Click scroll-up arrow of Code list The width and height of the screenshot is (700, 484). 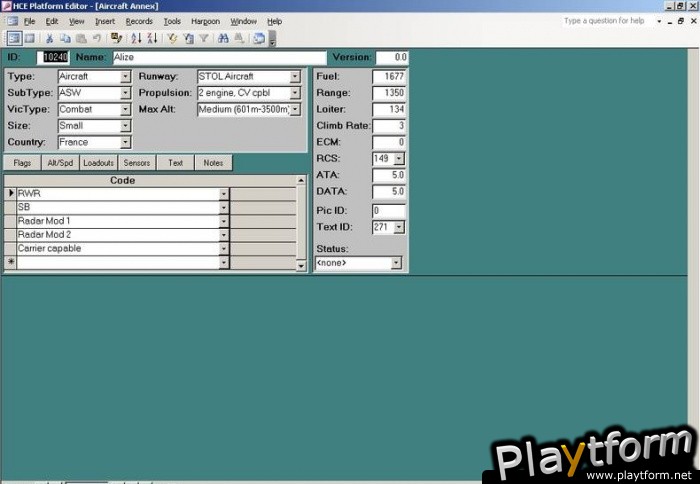click(301, 180)
